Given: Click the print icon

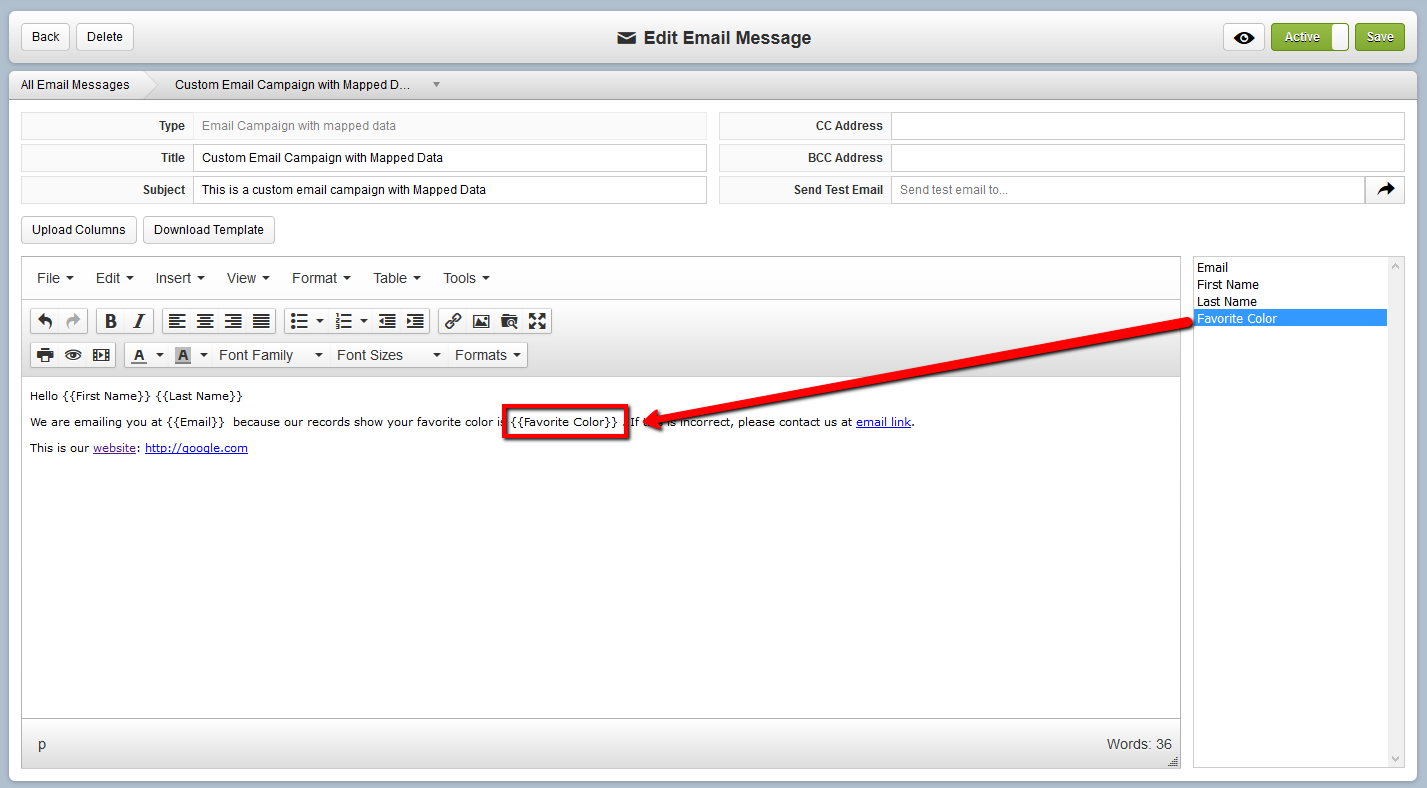Looking at the screenshot, I should [45, 355].
